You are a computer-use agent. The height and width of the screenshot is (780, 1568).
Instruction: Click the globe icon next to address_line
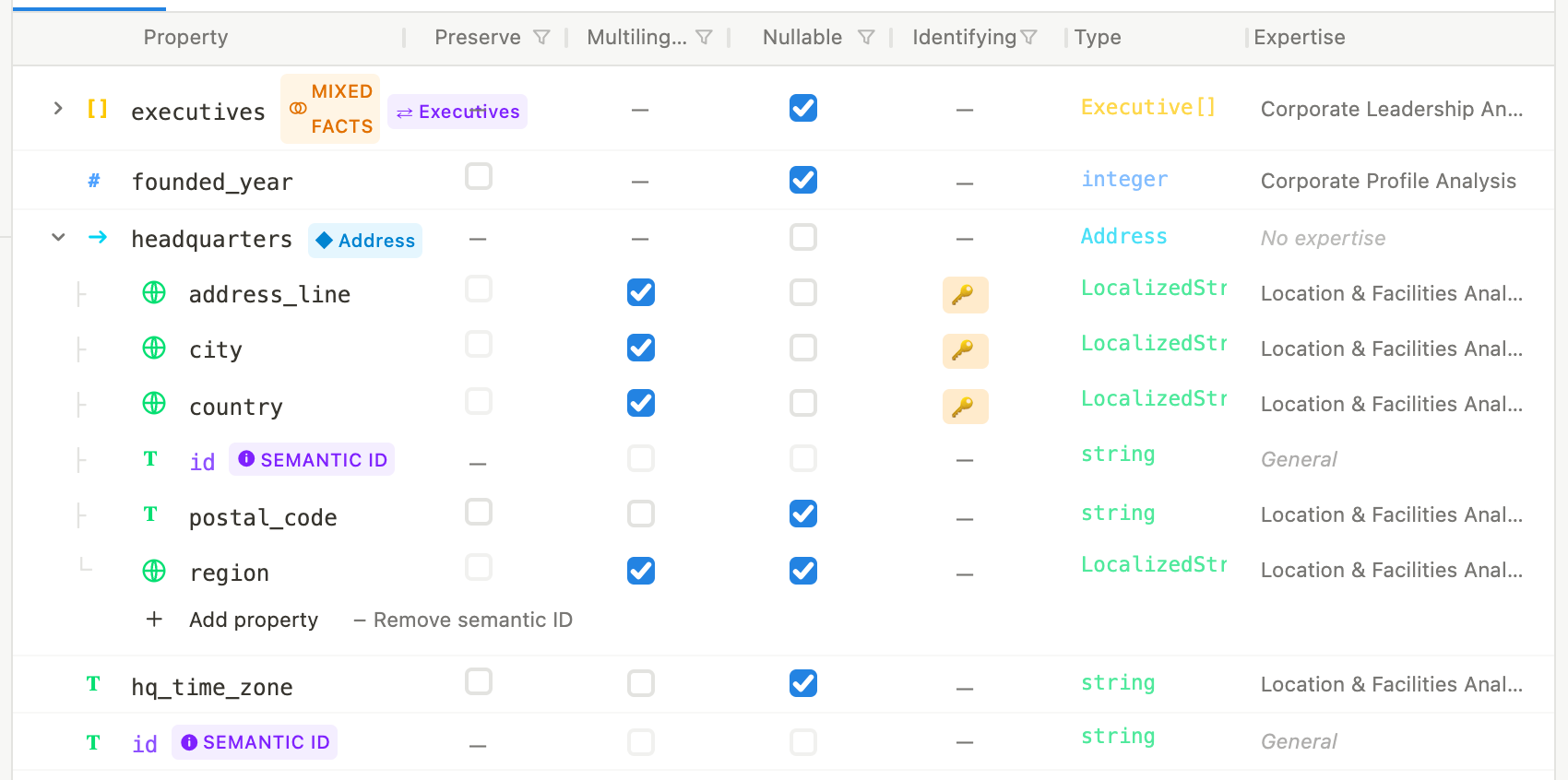click(154, 292)
